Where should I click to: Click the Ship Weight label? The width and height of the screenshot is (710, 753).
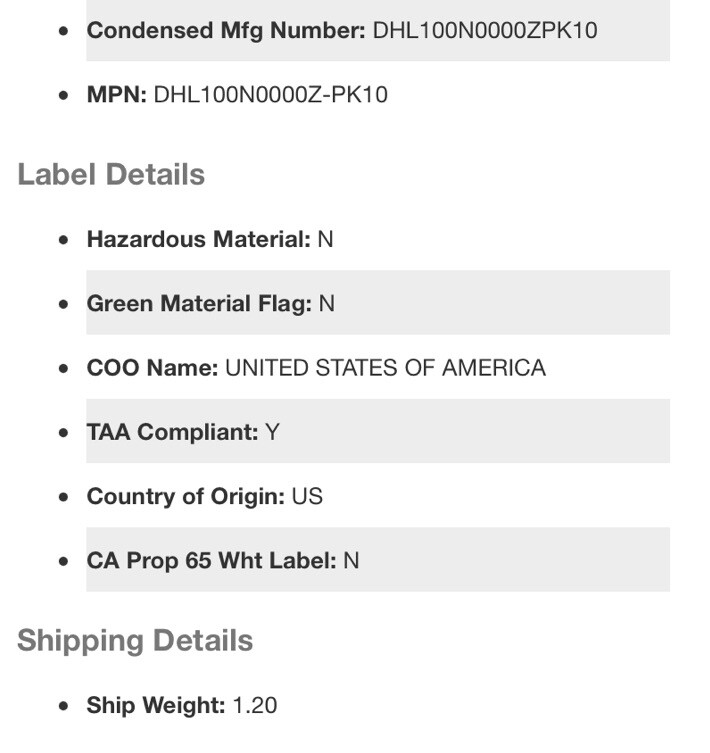(x=156, y=705)
